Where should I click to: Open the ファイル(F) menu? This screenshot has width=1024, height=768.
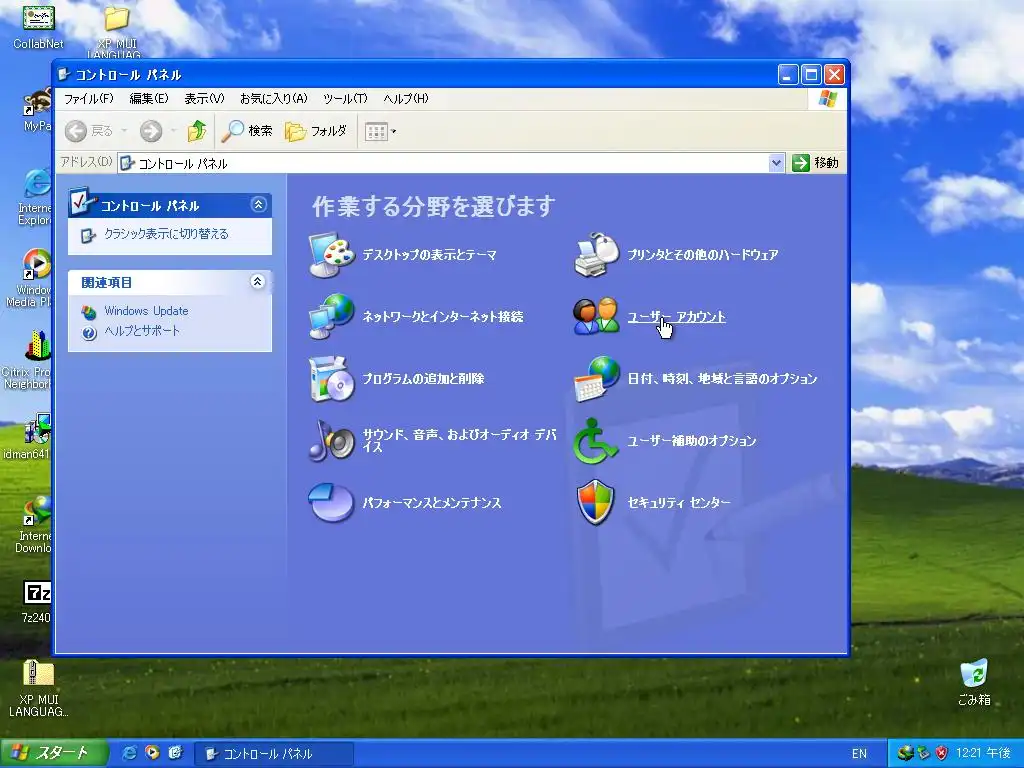coord(88,99)
